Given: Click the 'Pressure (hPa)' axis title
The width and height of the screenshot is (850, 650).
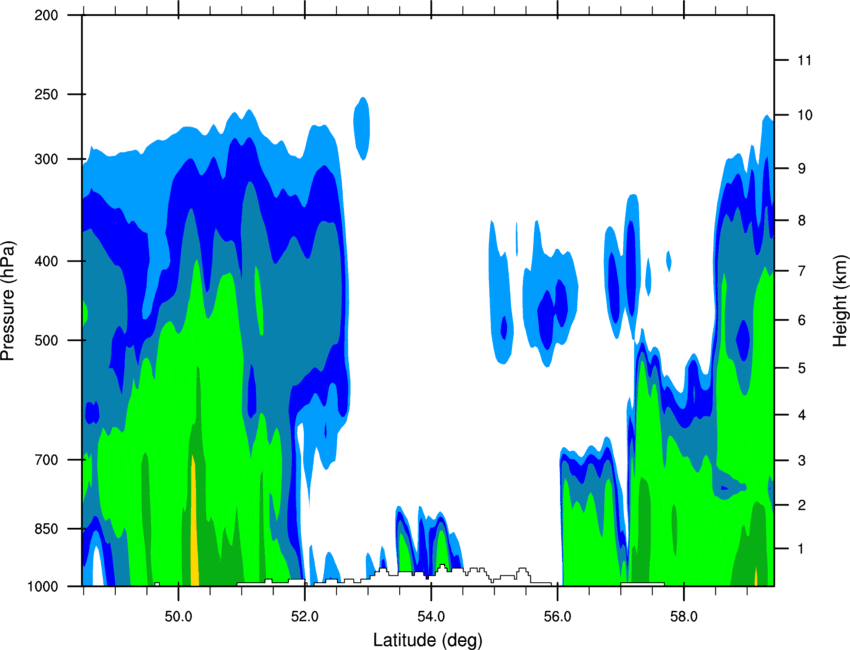Looking at the screenshot, I should tap(8, 300).
